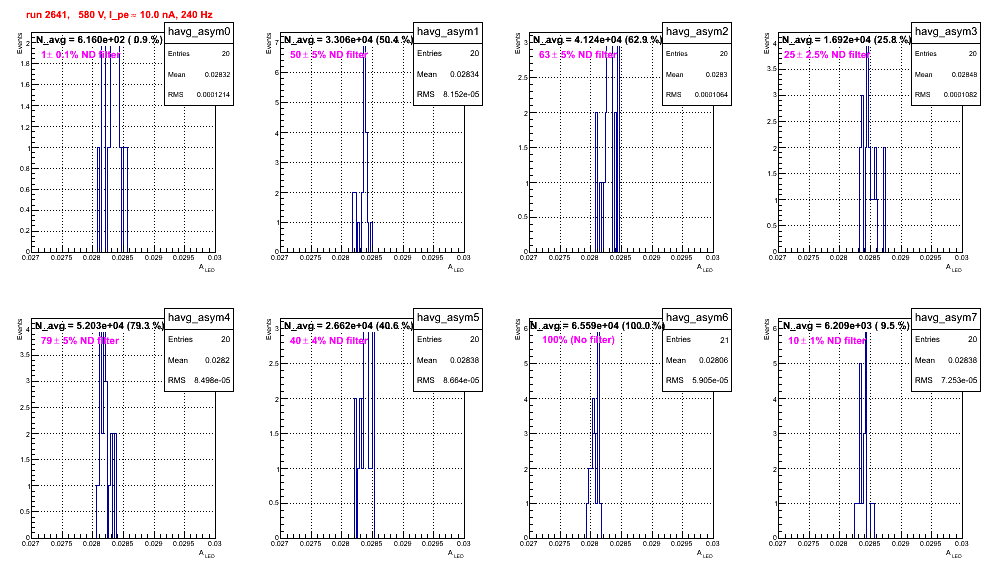Select Mean value 0.0282 in havg_asym4

[x=218, y=360]
